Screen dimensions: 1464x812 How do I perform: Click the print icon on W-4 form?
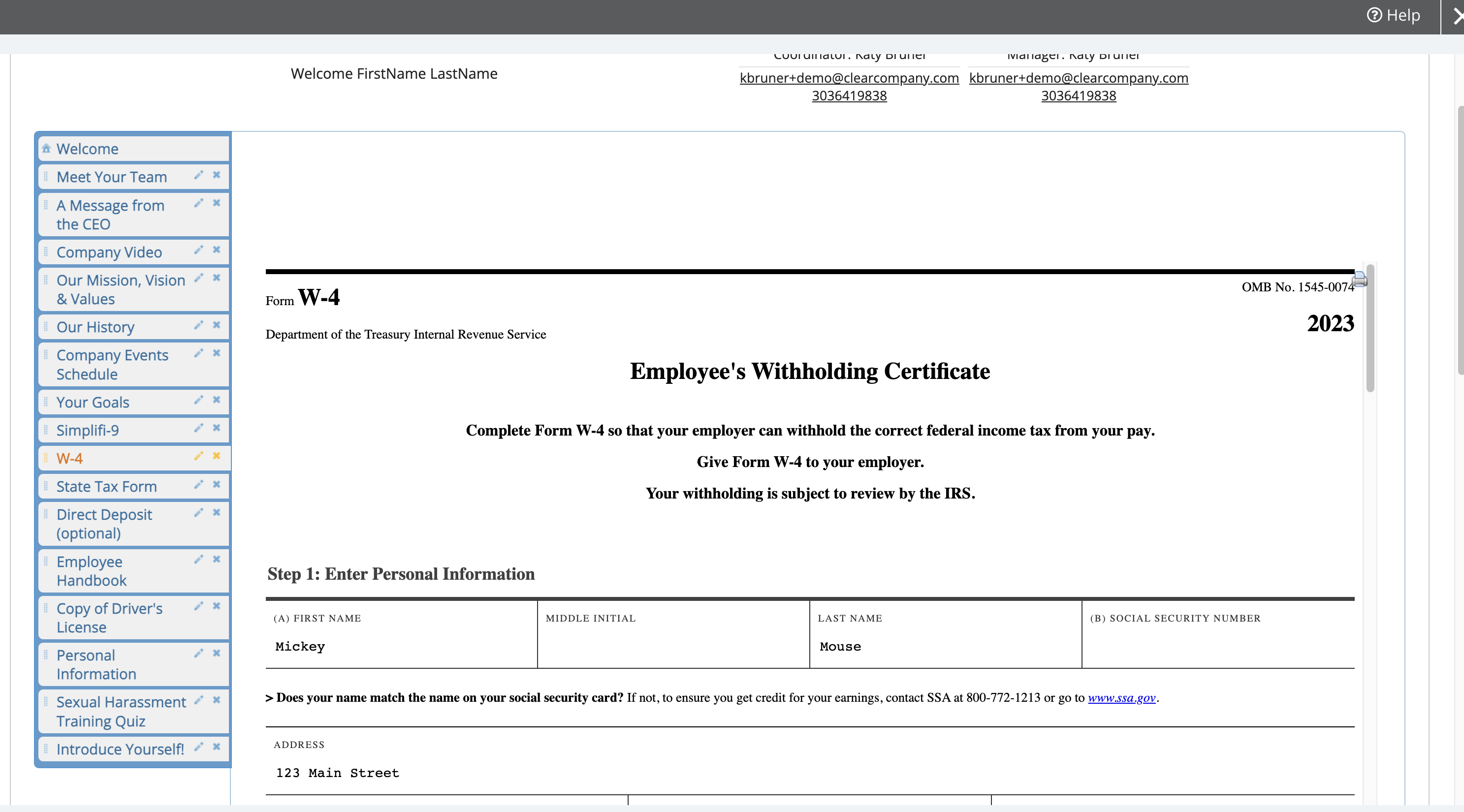[1360, 279]
